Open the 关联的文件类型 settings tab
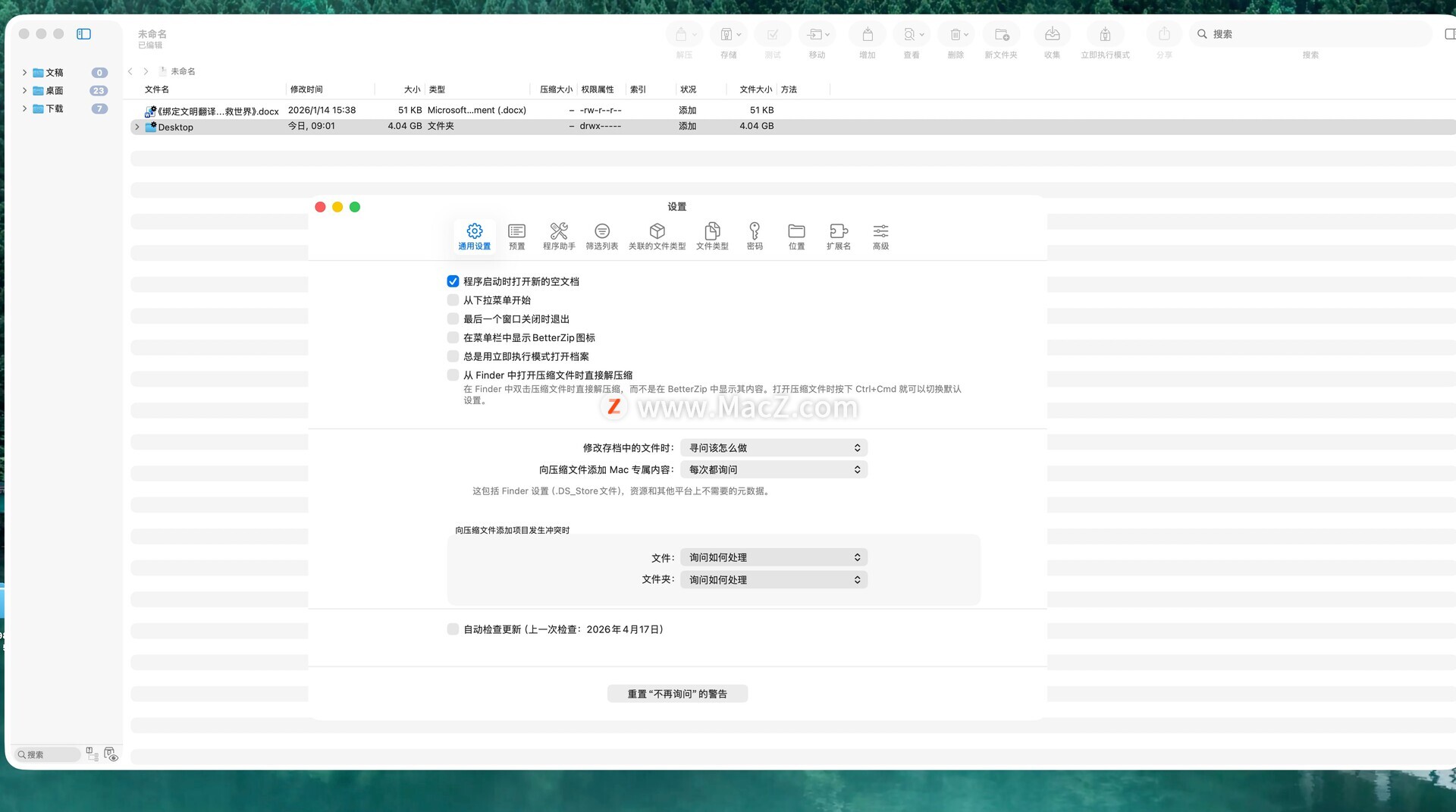This screenshot has height=812, width=1456. pos(657,237)
